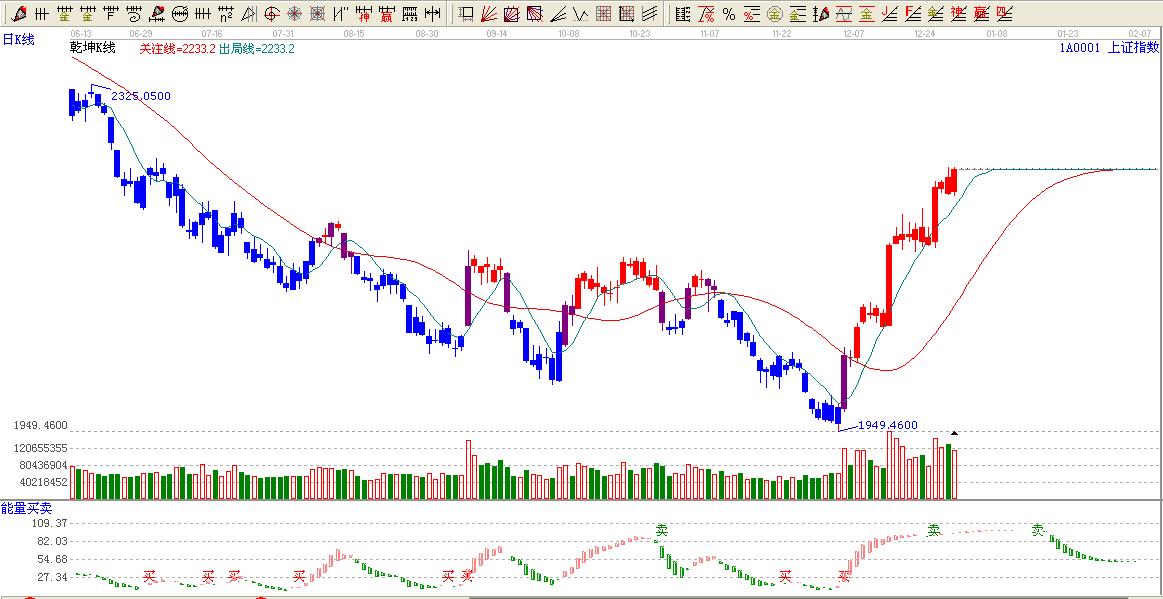
Task: Select the red fan lines tool icon
Action: [x=489, y=14]
